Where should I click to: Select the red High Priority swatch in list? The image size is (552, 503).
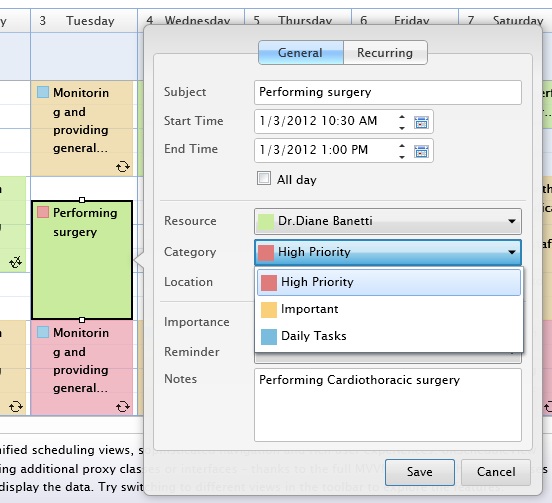[x=269, y=283]
